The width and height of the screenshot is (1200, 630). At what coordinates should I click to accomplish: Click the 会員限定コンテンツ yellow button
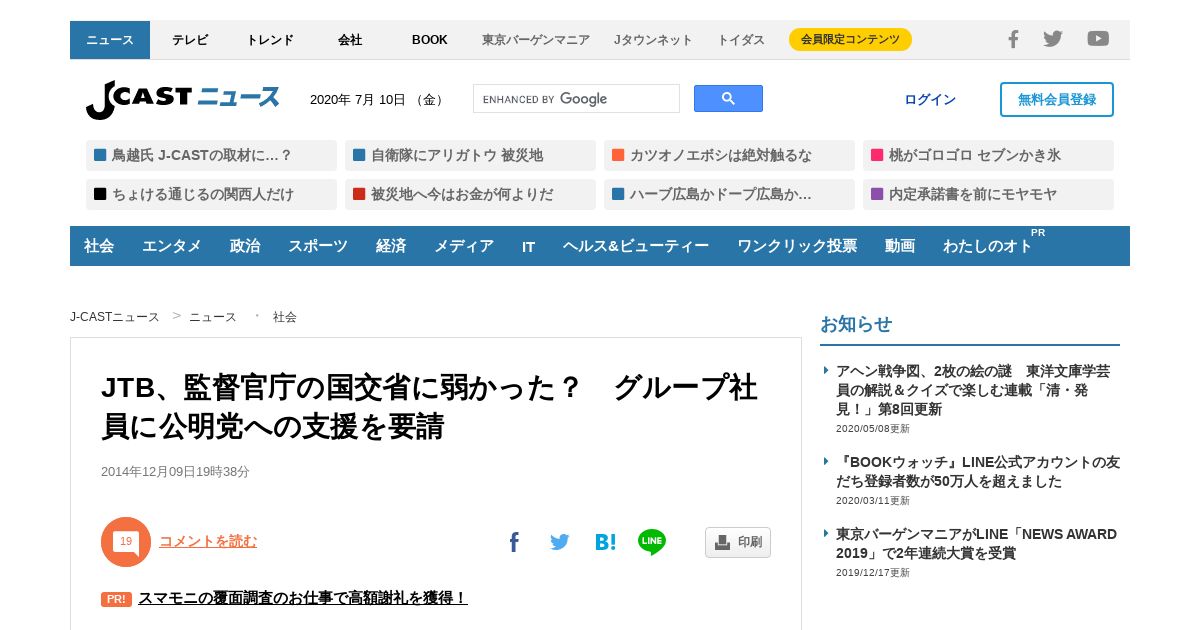click(850, 40)
